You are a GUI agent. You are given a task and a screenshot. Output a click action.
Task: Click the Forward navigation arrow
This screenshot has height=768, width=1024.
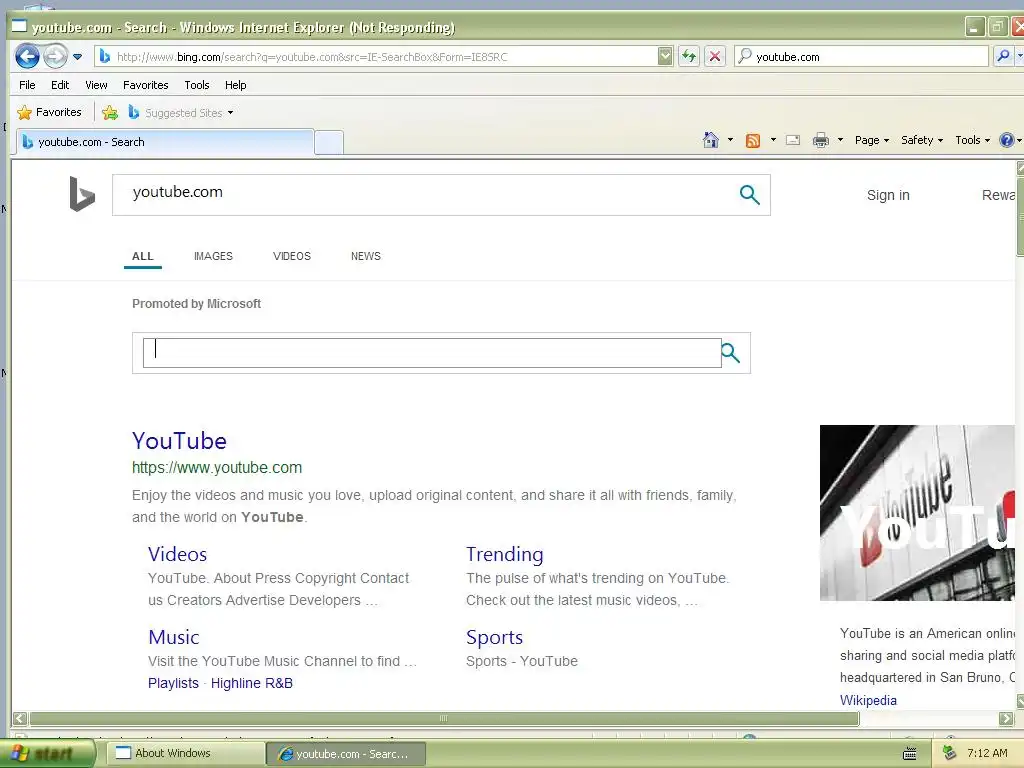(56, 57)
